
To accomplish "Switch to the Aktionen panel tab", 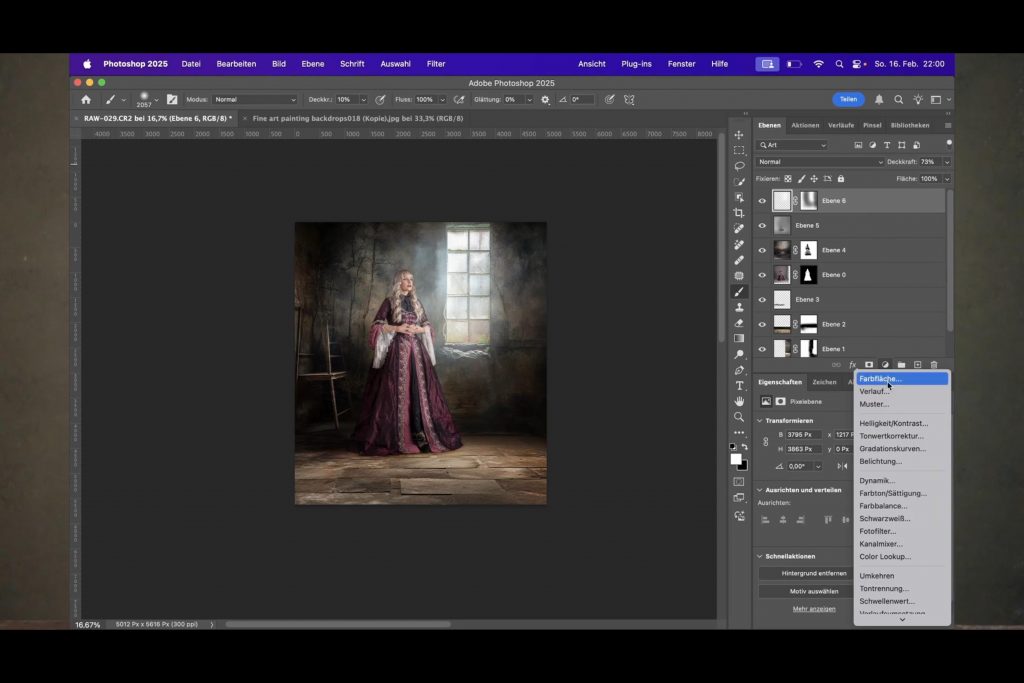I will 805,126.
